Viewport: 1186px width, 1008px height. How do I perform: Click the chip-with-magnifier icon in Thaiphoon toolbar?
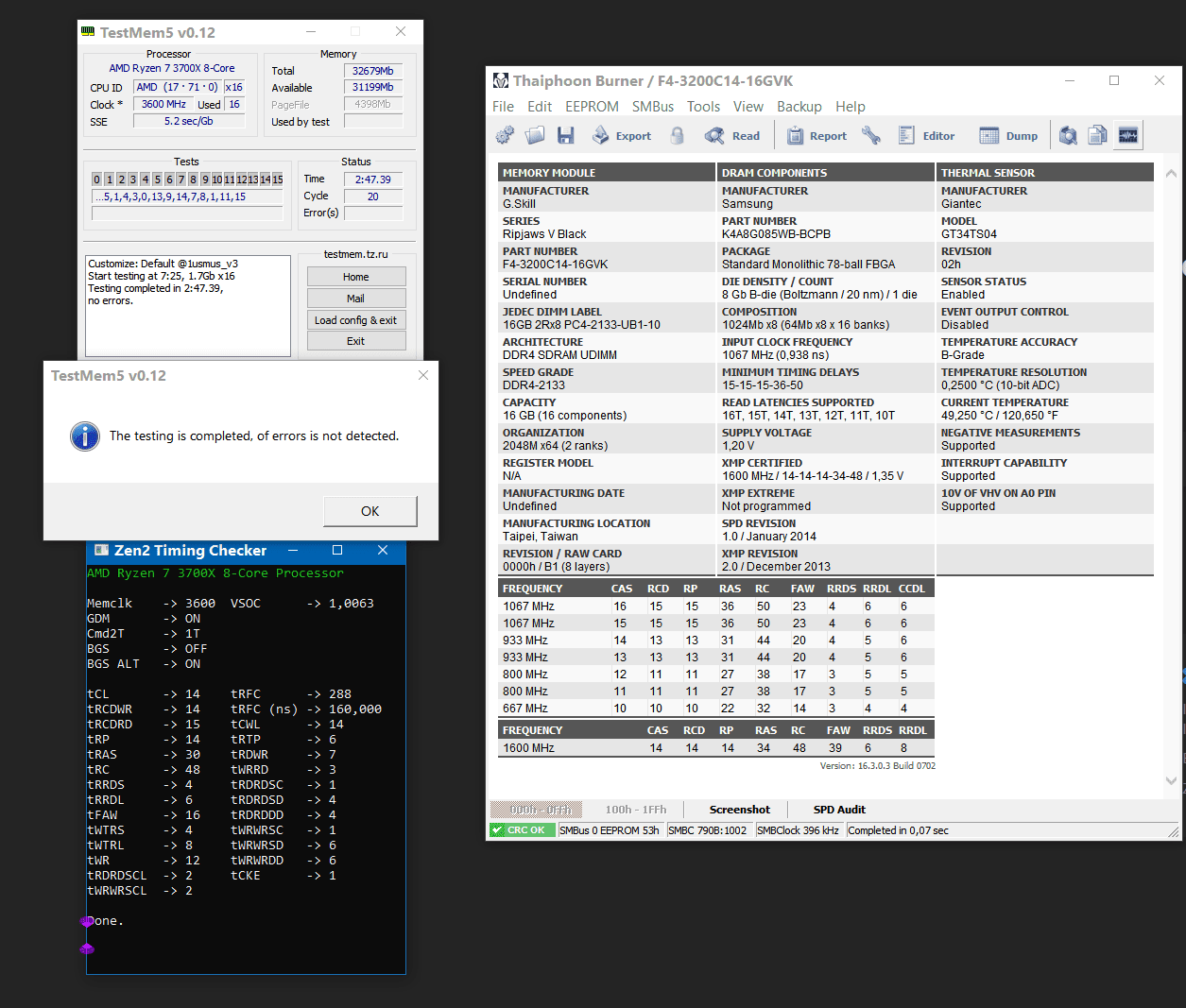click(x=1068, y=135)
